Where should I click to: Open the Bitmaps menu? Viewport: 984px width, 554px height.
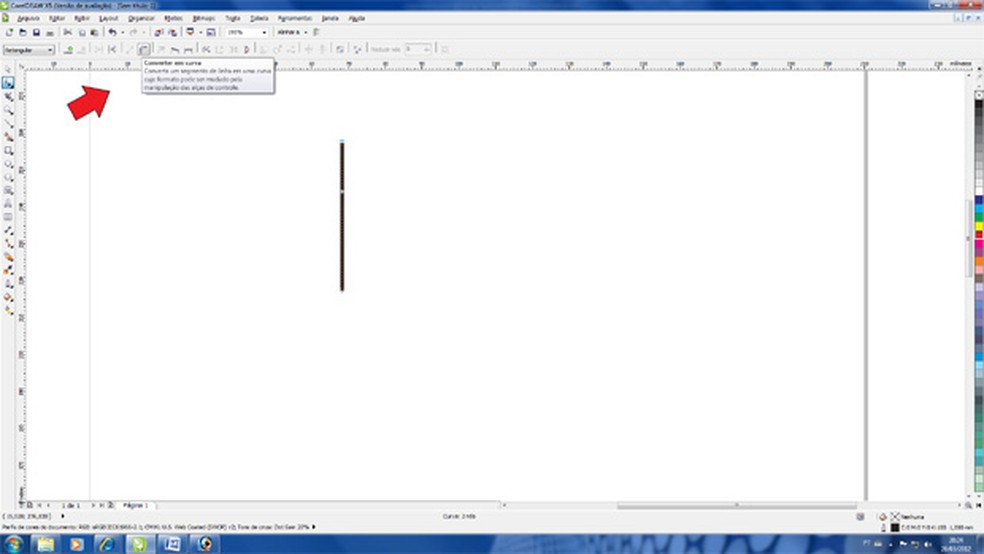pyautogui.click(x=204, y=18)
